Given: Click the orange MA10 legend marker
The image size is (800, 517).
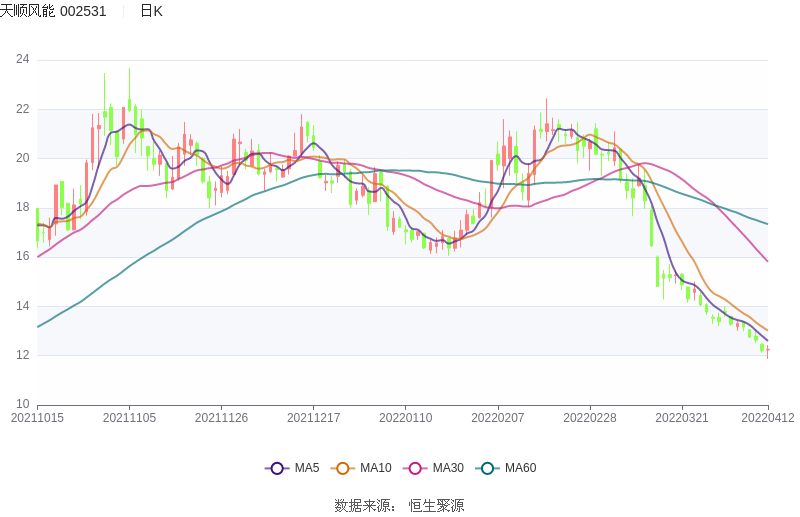Looking at the screenshot, I should pyautogui.click(x=343, y=468).
